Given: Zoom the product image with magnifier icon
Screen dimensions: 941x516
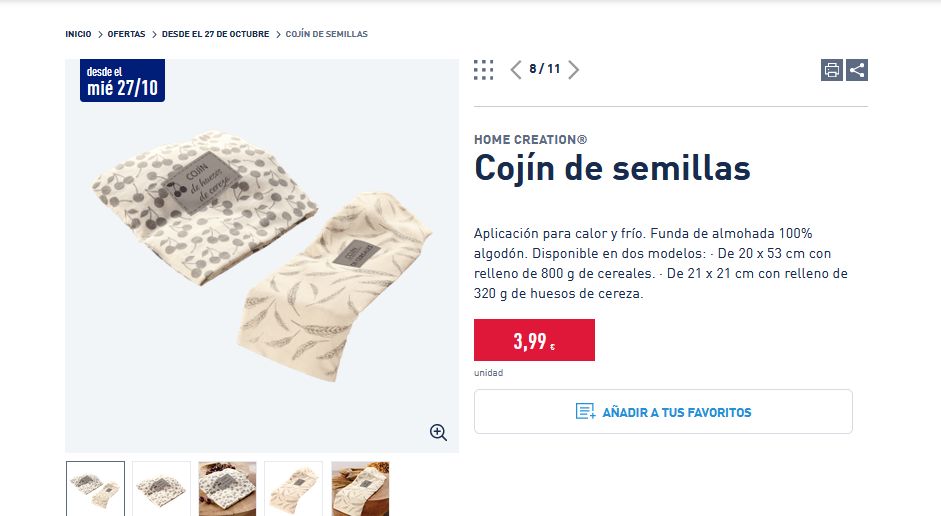Looking at the screenshot, I should [x=438, y=432].
